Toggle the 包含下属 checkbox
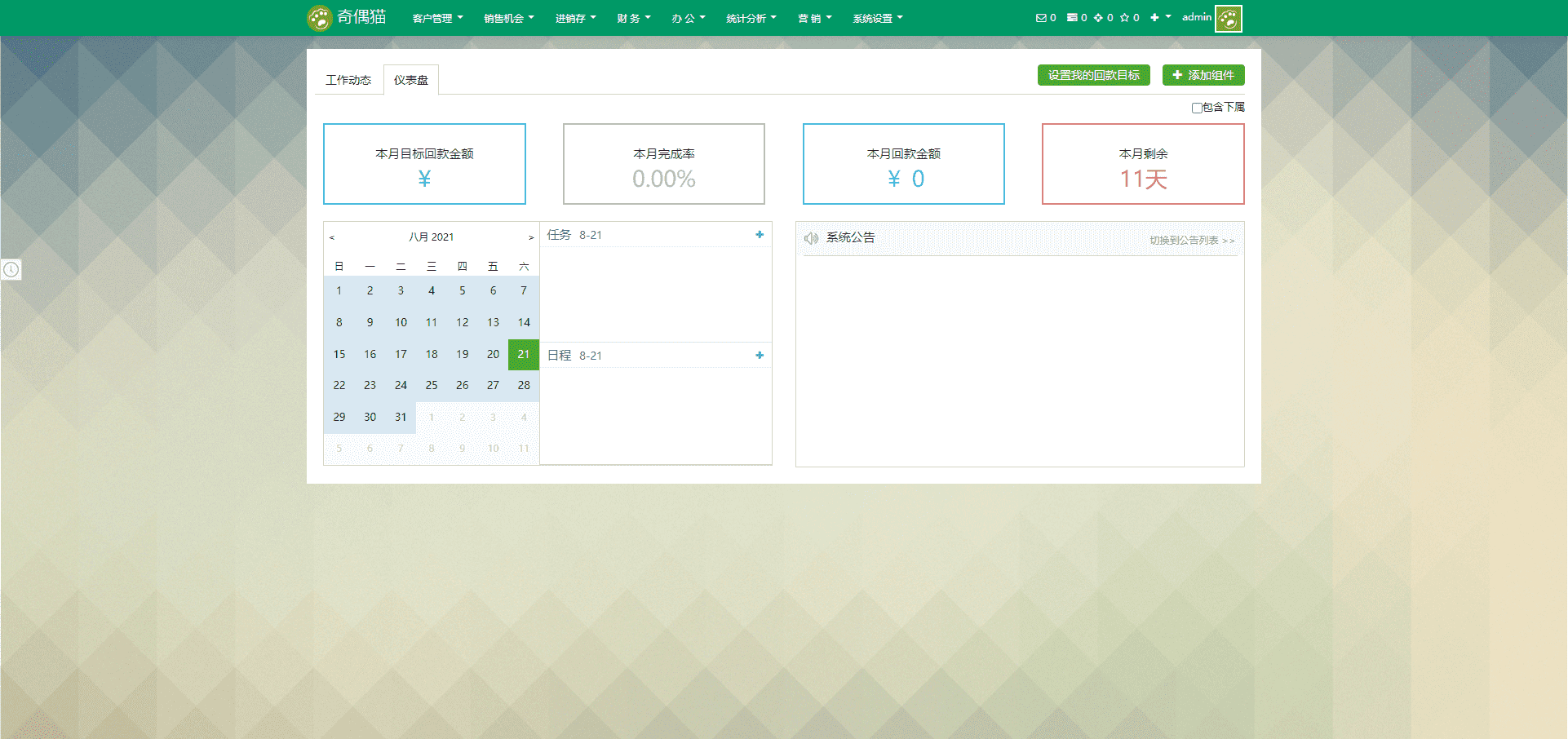1568x739 pixels. click(1197, 108)
